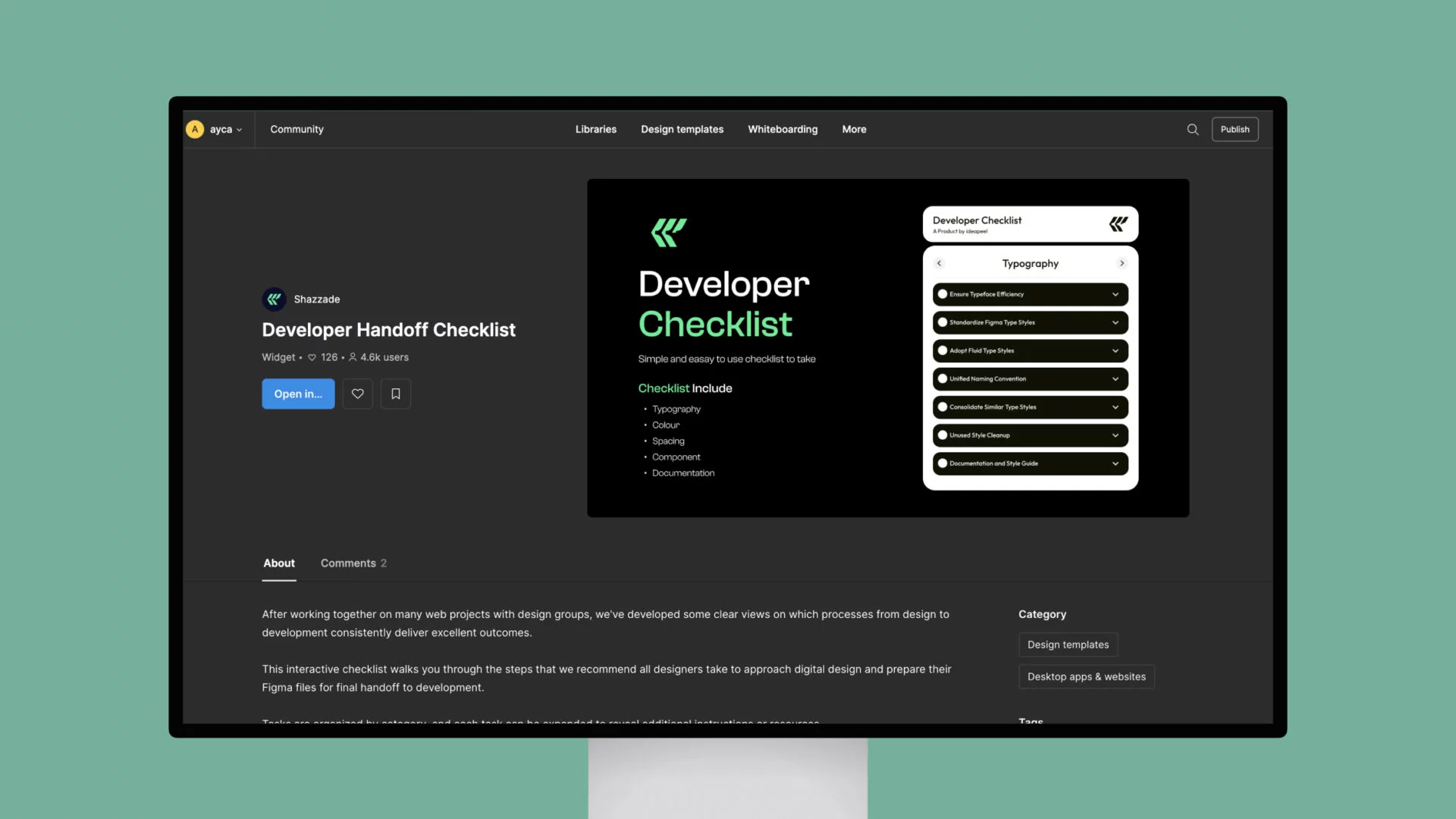
Task: Click the Open in... button
Action: pyautogui.click(x=298, y=394)
